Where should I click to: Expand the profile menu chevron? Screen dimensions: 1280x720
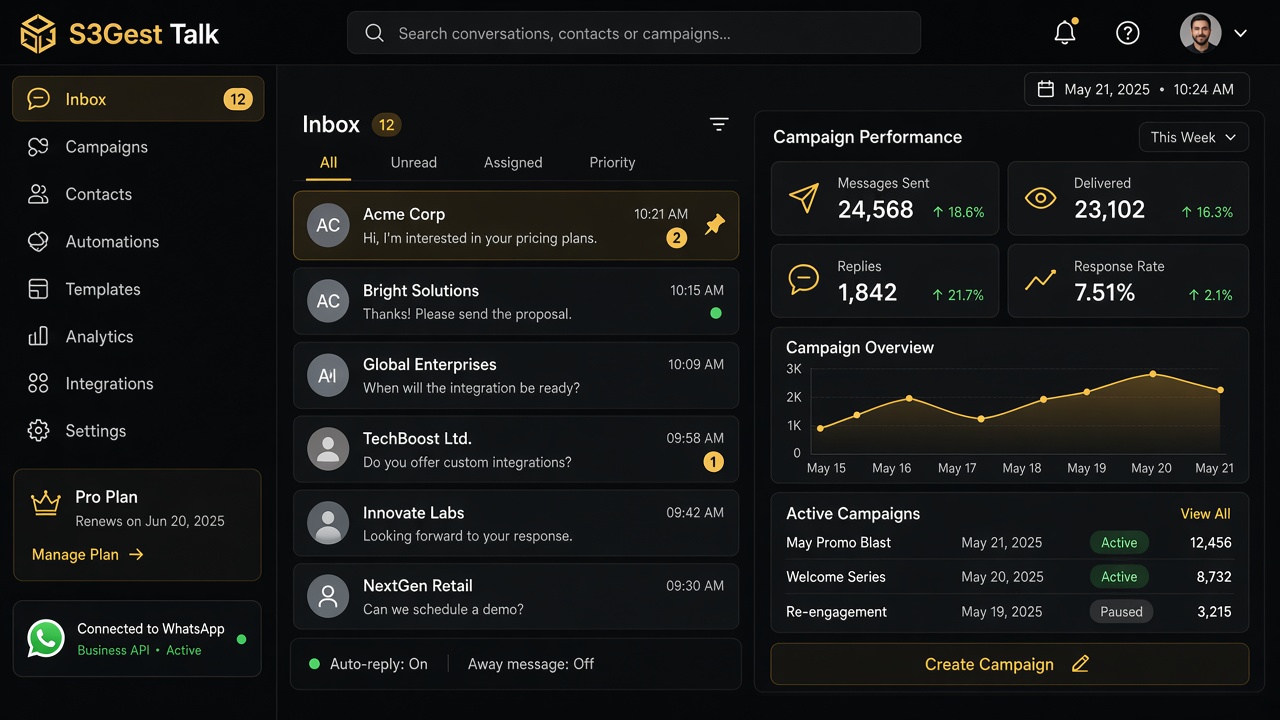tap(1241, 33)
